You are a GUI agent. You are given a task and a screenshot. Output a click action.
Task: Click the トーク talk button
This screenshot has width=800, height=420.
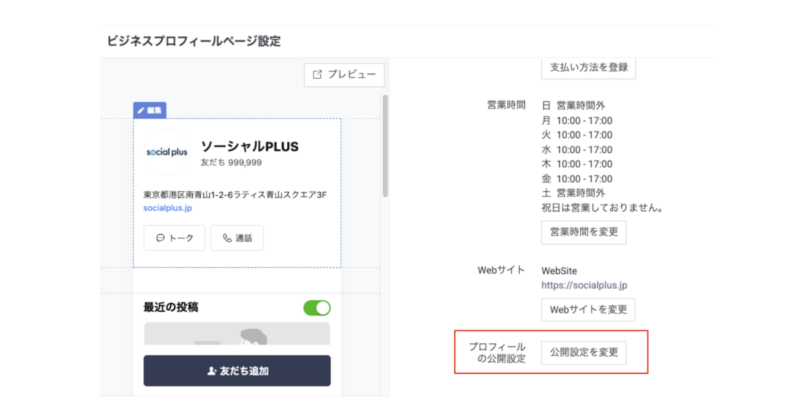point(174,238)
